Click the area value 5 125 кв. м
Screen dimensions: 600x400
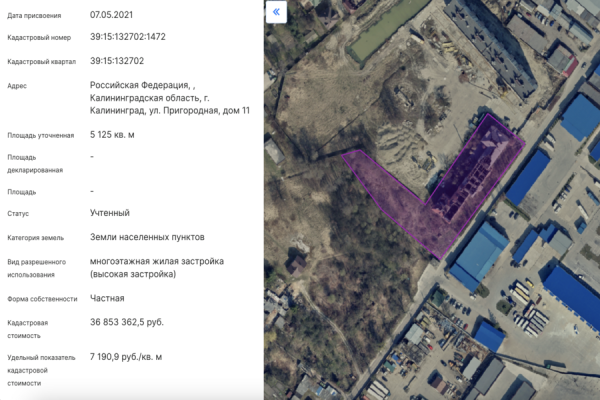pos(112,134)
